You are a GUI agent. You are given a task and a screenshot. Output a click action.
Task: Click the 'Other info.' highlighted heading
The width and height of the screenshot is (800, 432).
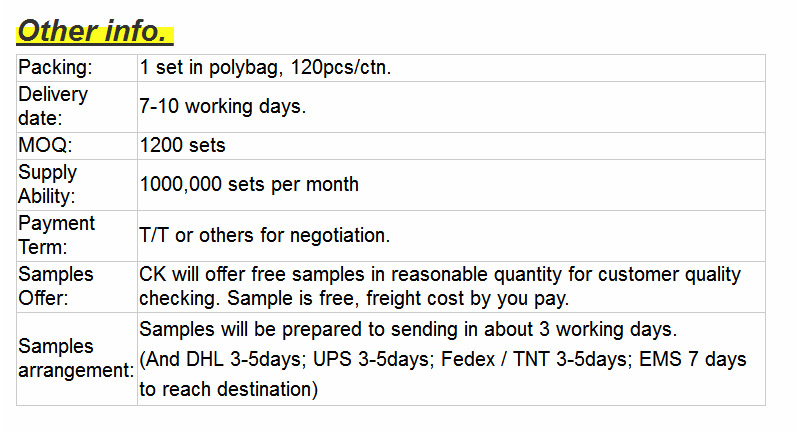95,31
